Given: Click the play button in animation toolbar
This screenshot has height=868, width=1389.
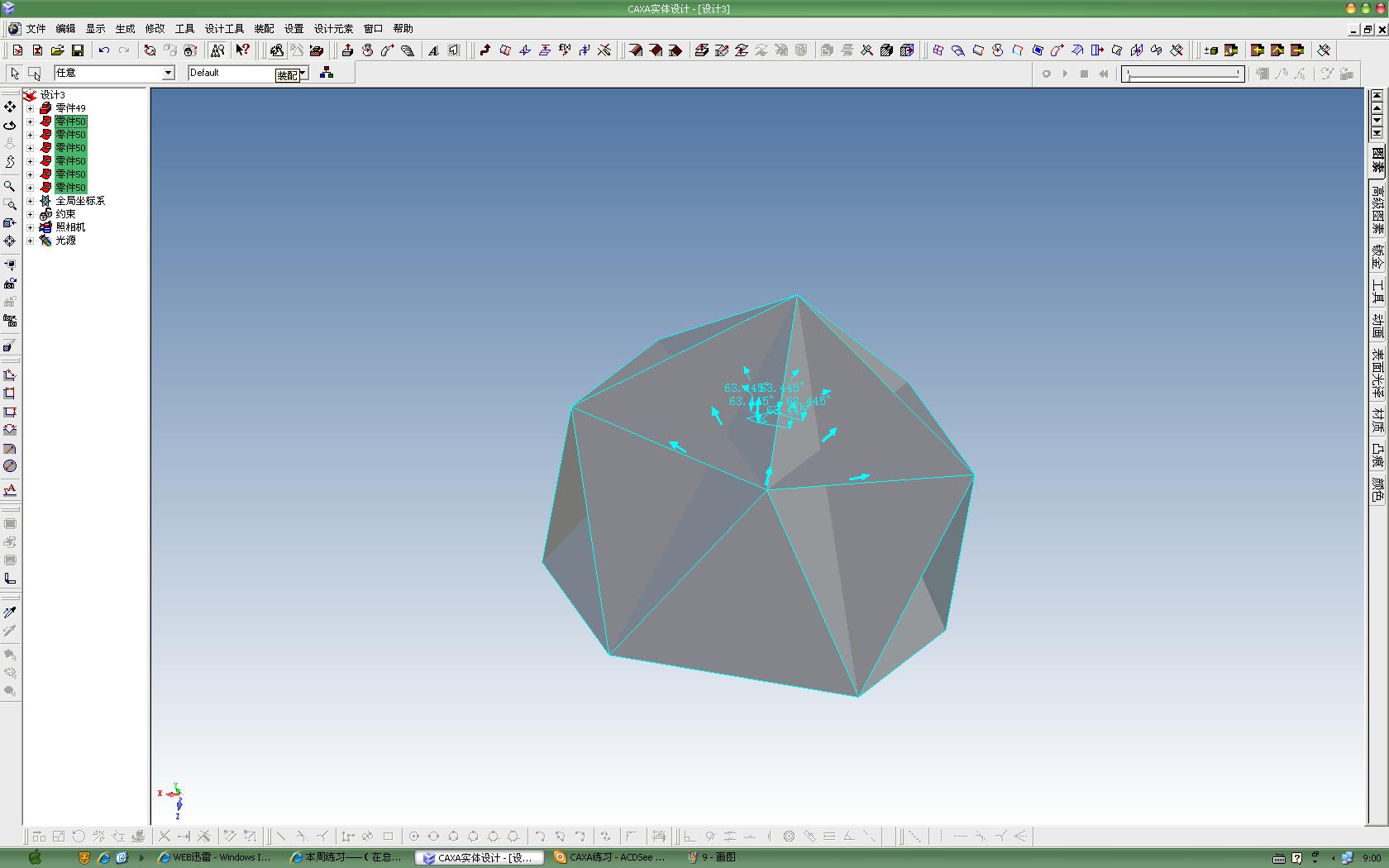Looking at the screenshot, I should coord(1065,74).
